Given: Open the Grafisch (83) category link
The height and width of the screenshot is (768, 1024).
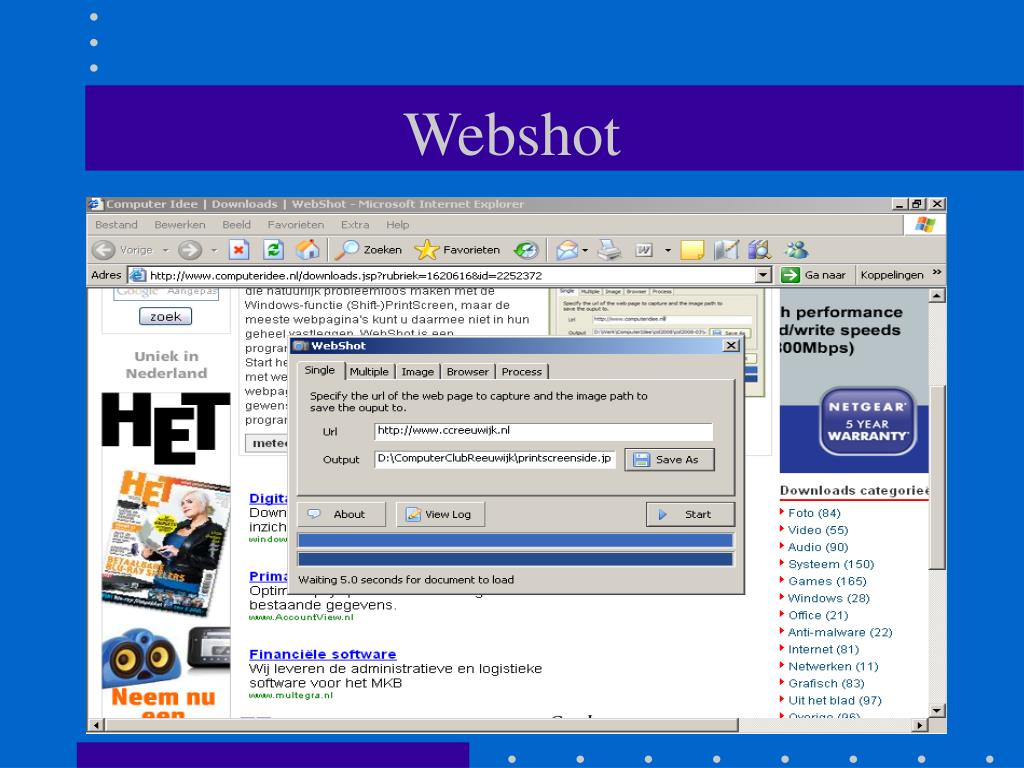Looking at the screenshot, I should [x=825, y=682].
